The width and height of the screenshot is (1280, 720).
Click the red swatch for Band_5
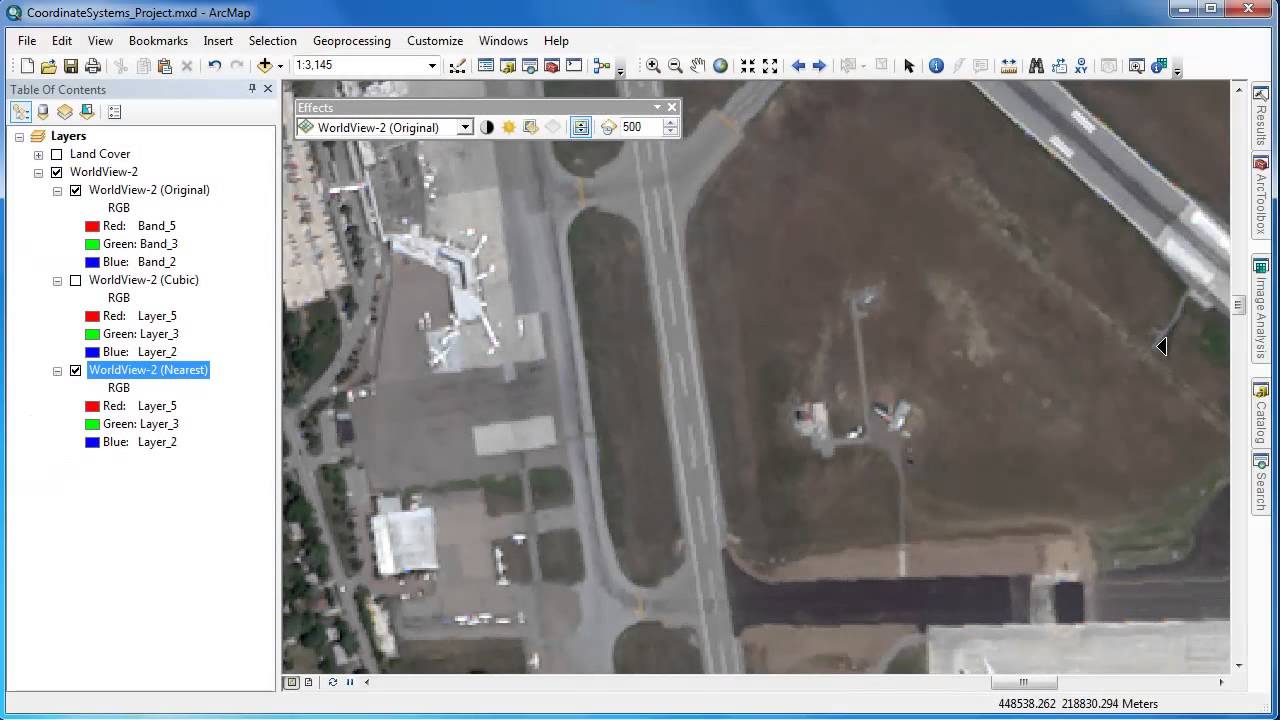tap(92, 226)
